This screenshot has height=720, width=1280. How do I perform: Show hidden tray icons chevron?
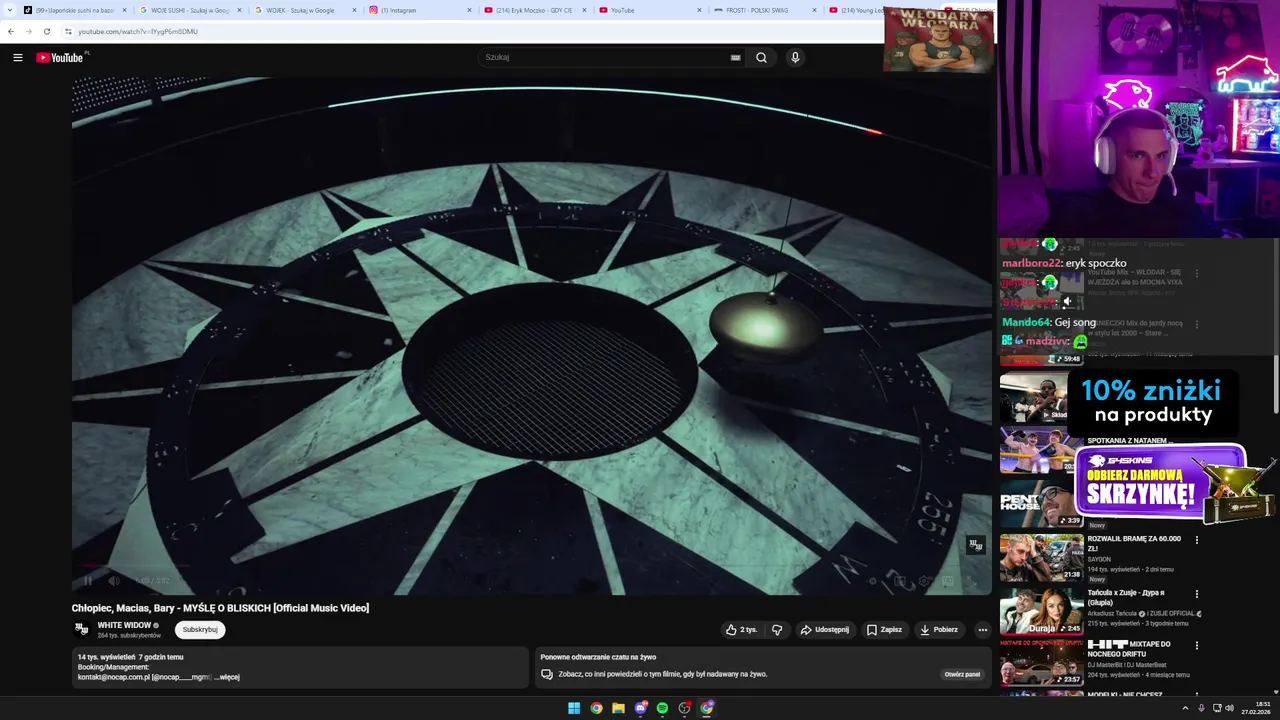[1184, 708]
